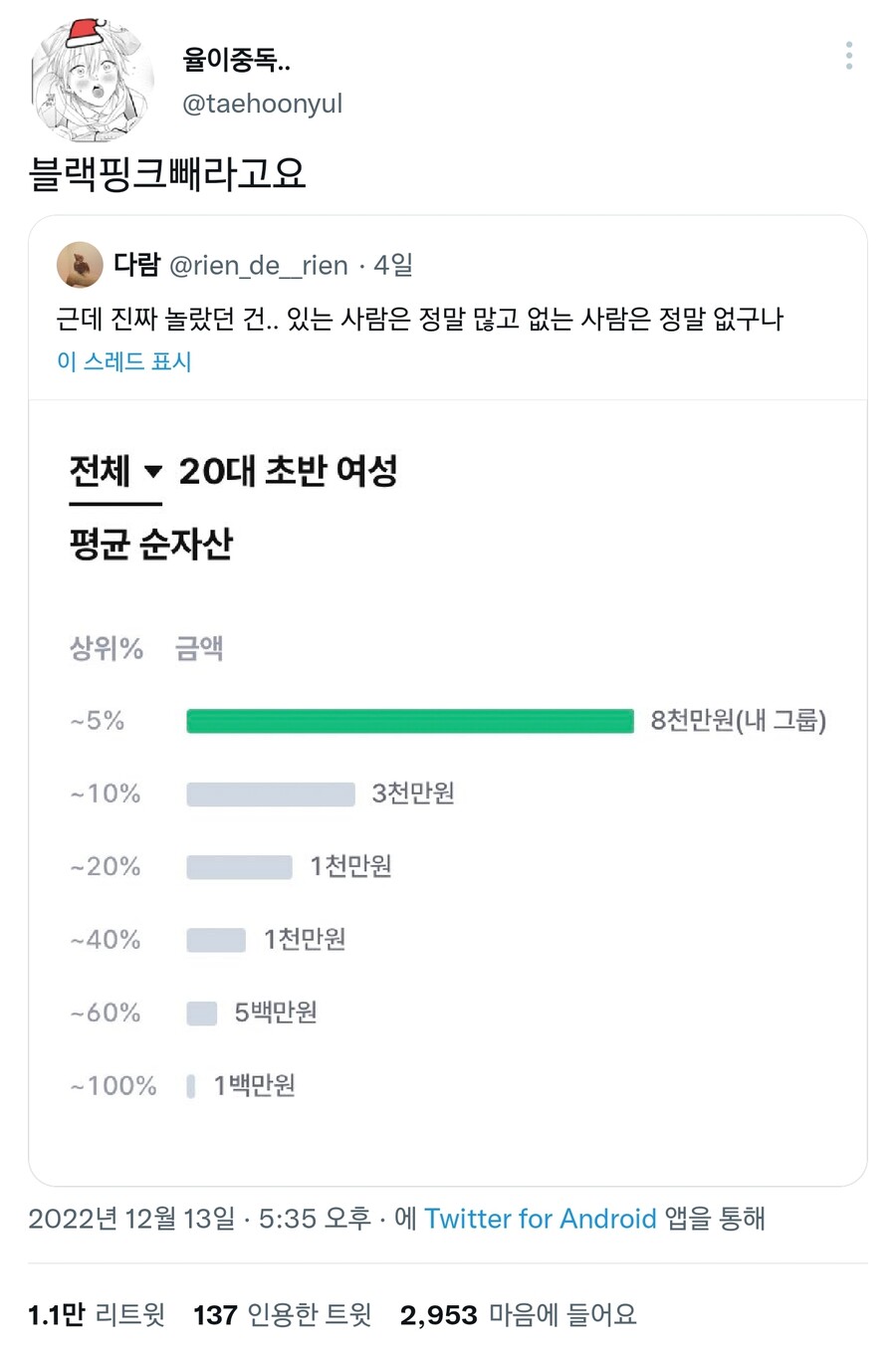Click the gray 3천만원 top 10% bar
This screenshot has width=896, height=1357.
tap(271, 793)
